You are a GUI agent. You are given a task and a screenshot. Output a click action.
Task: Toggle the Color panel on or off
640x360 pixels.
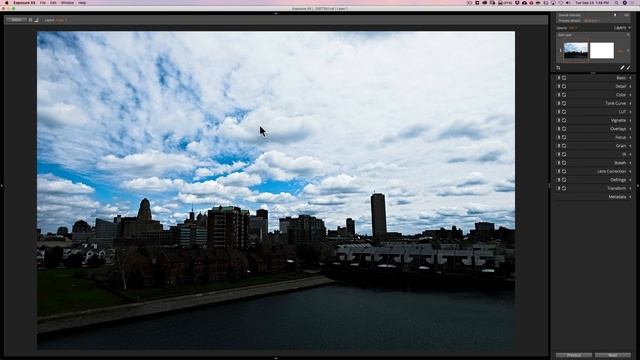click(559, 95)
